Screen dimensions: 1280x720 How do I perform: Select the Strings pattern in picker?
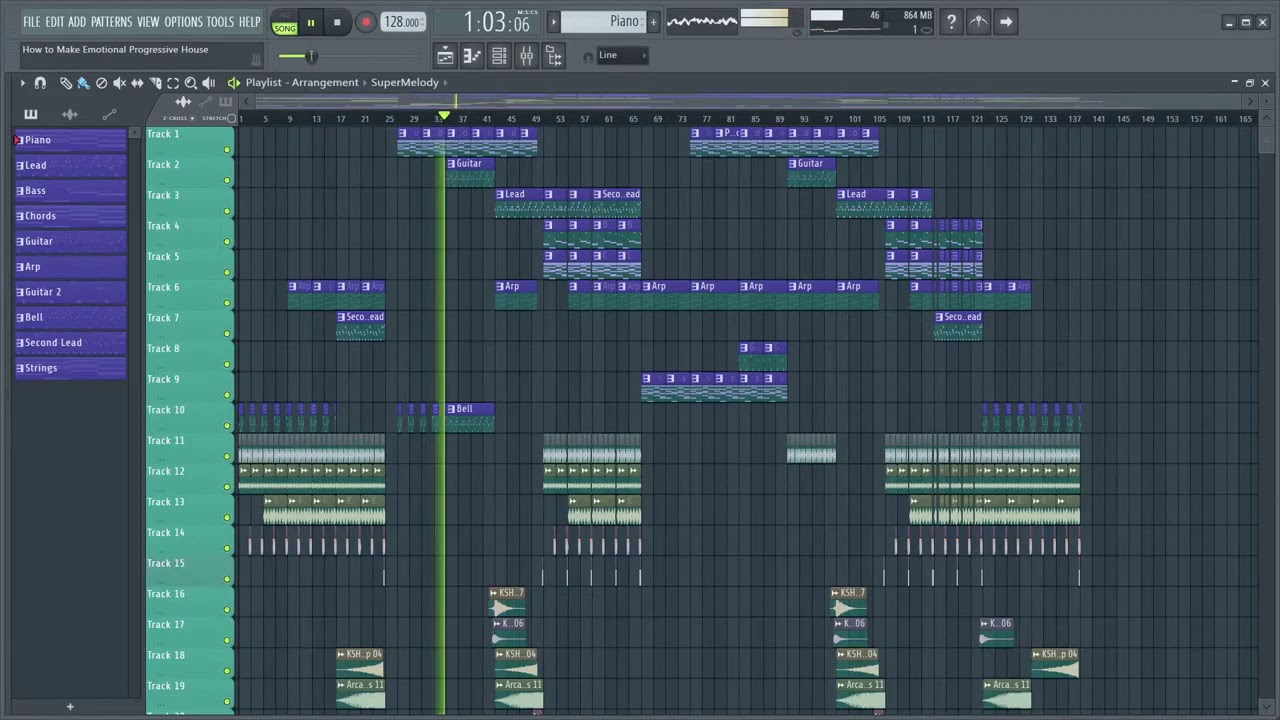(70, 368)
